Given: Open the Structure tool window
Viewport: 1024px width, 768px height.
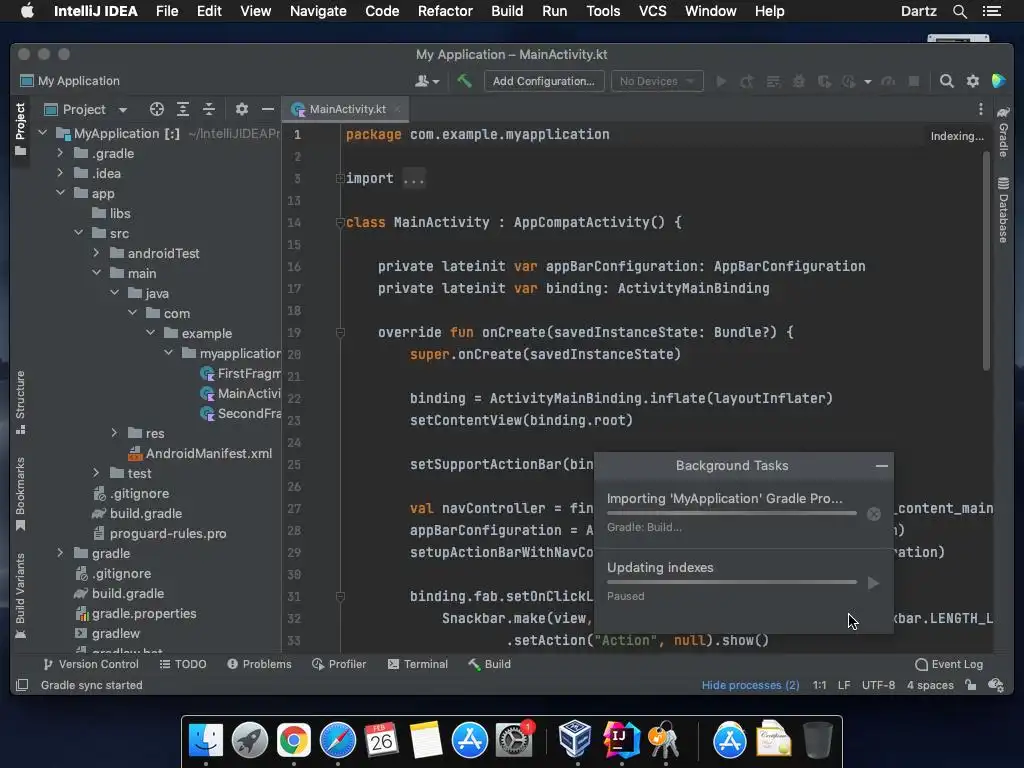Looking at the screenshot, I should click(x=20, y=402).
